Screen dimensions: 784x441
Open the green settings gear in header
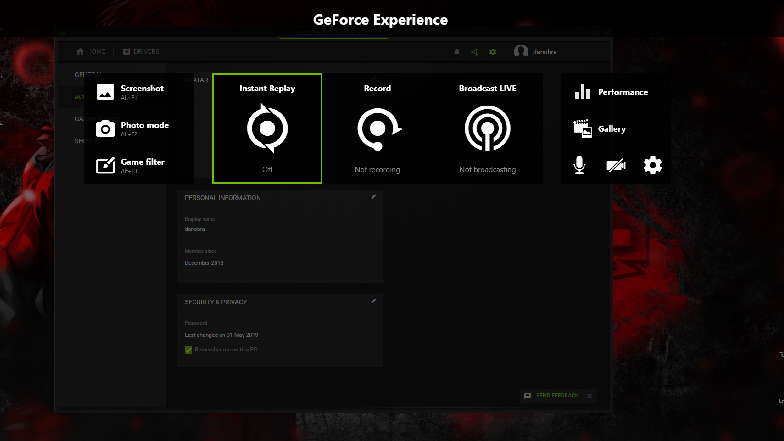click(492, 52)
